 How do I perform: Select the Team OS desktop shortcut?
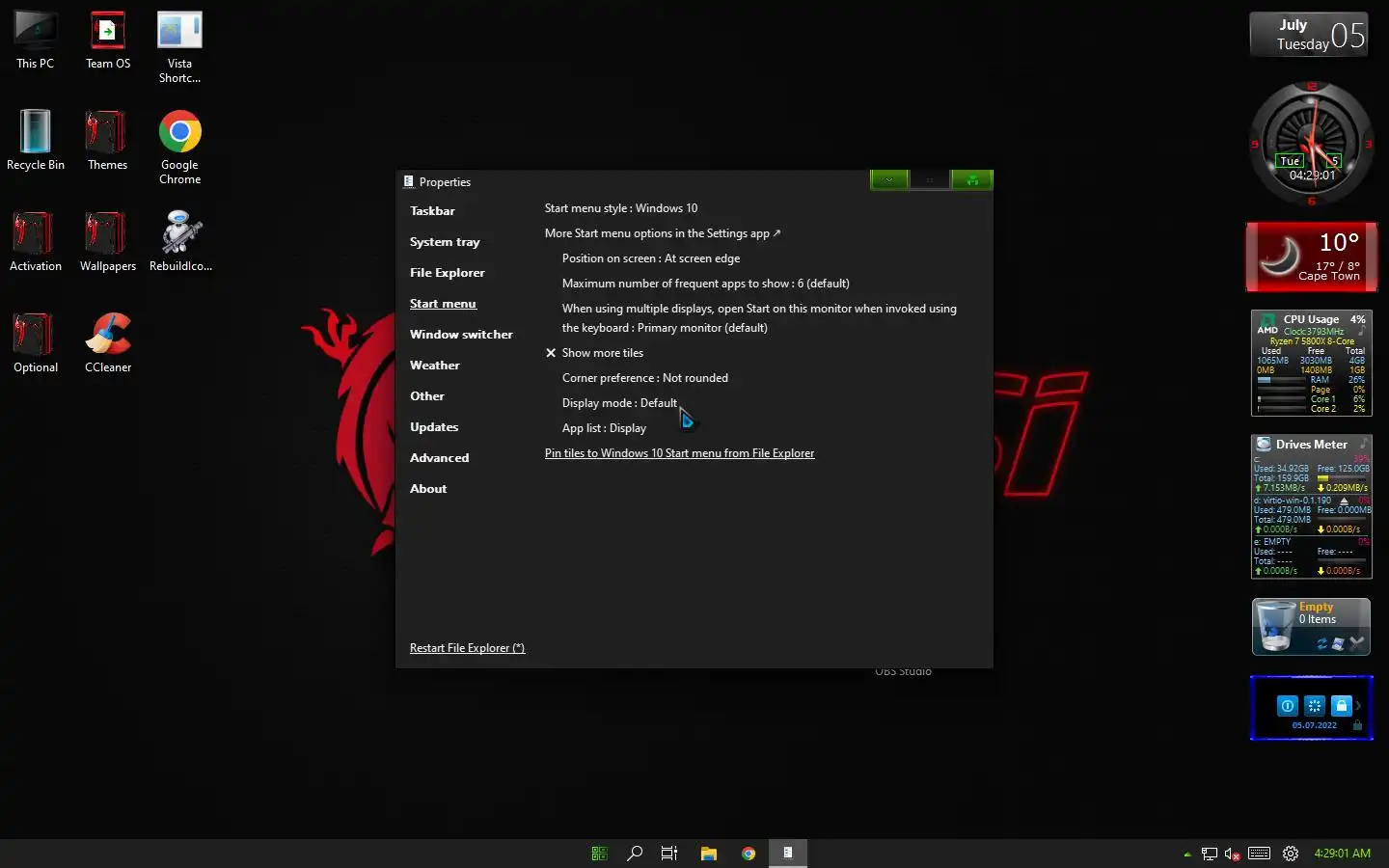point(108,41)
